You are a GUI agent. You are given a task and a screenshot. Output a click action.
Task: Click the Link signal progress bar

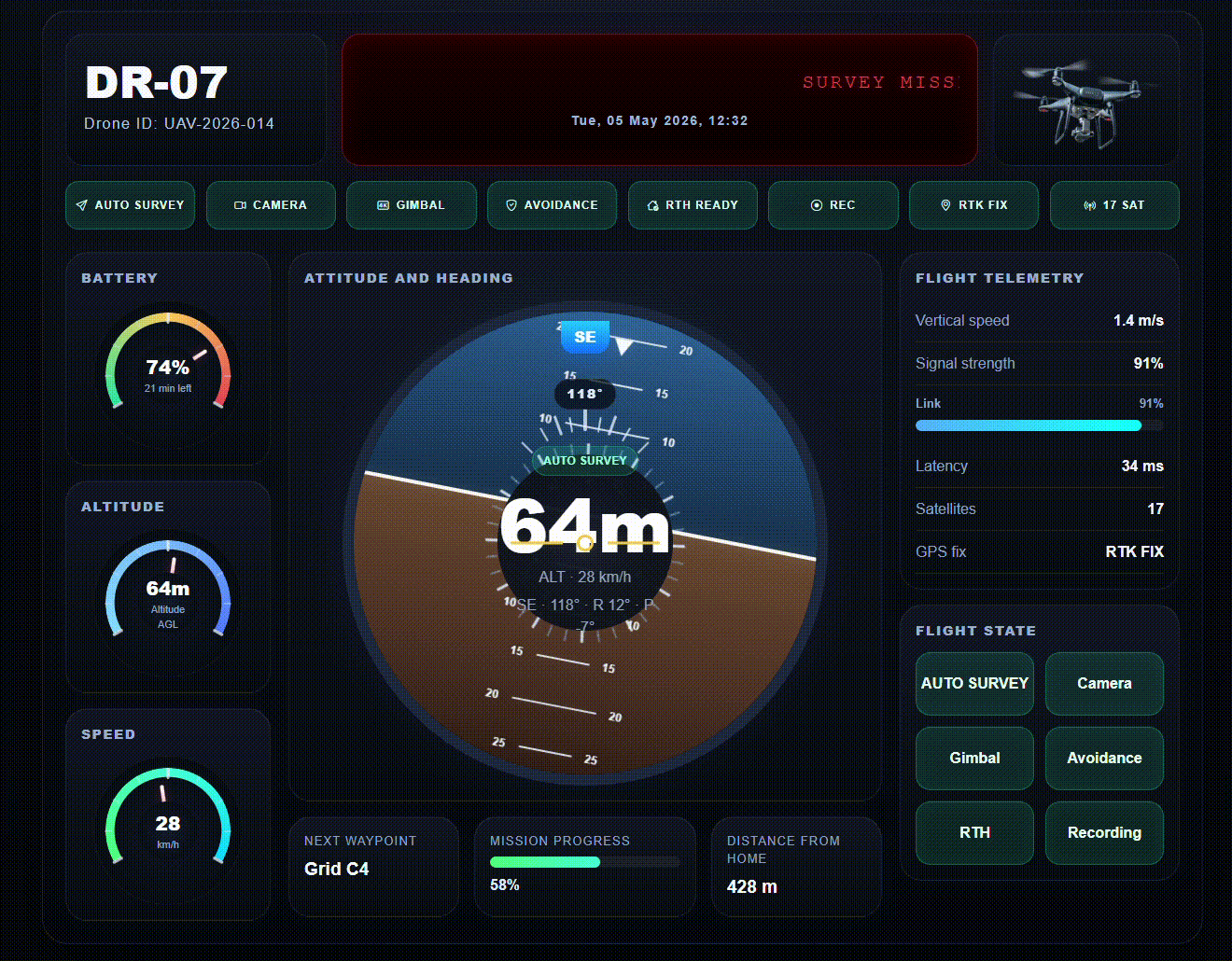[x=1039, y=425]
